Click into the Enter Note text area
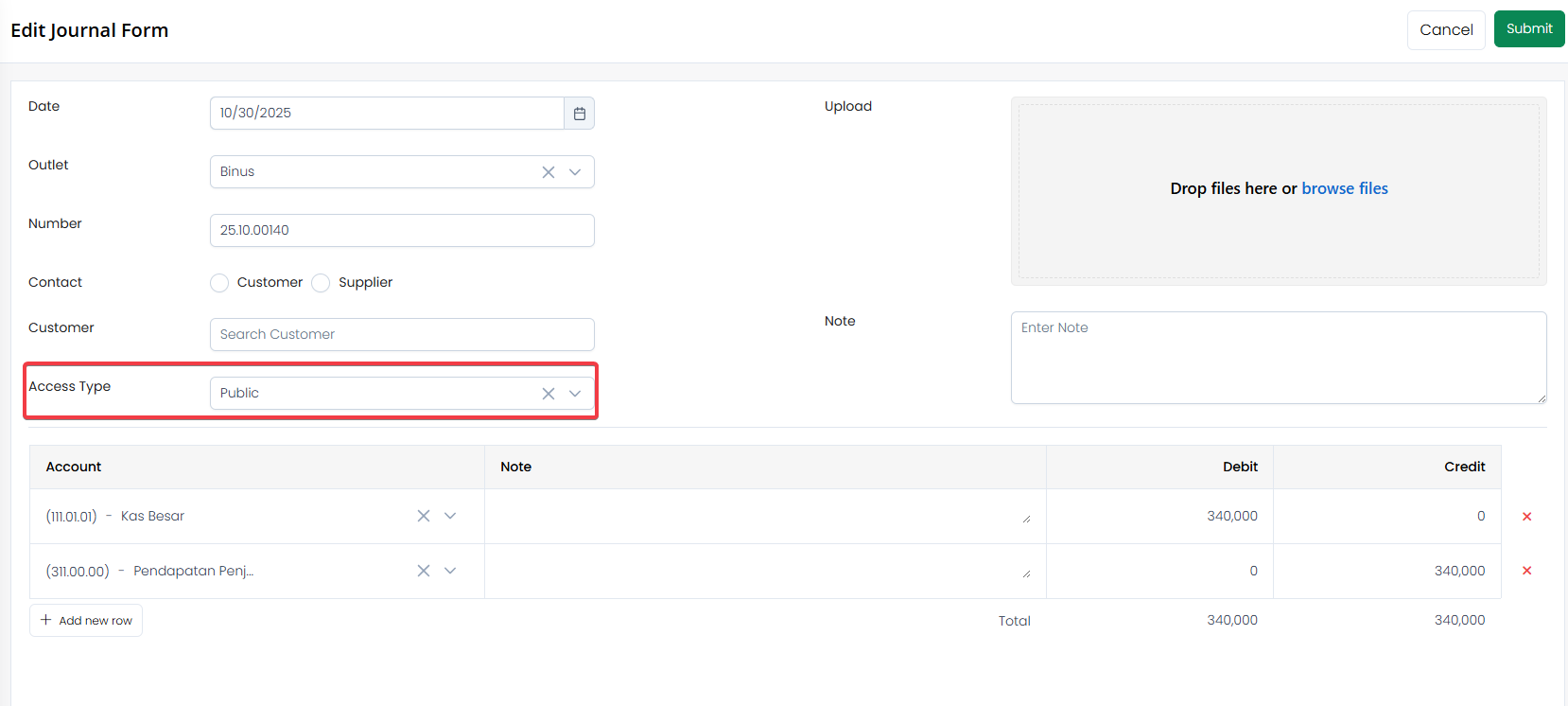1568x706 pixels. point(1278,357)
